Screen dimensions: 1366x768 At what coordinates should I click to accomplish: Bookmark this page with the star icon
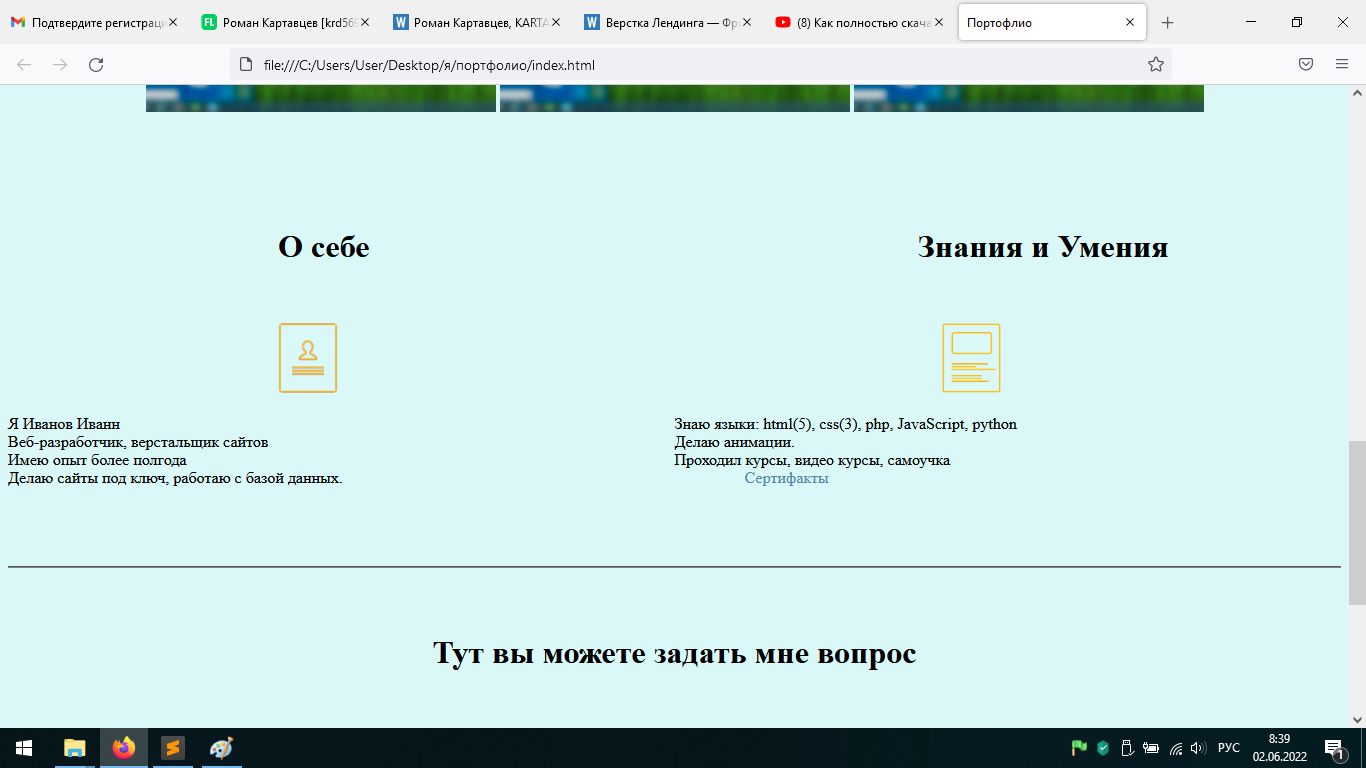point(1156,65)
